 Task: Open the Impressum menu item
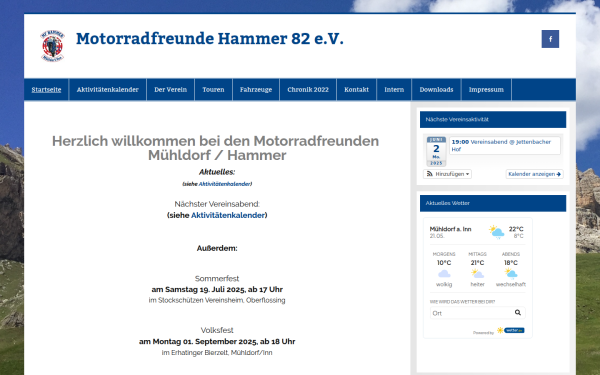[486, 90]
